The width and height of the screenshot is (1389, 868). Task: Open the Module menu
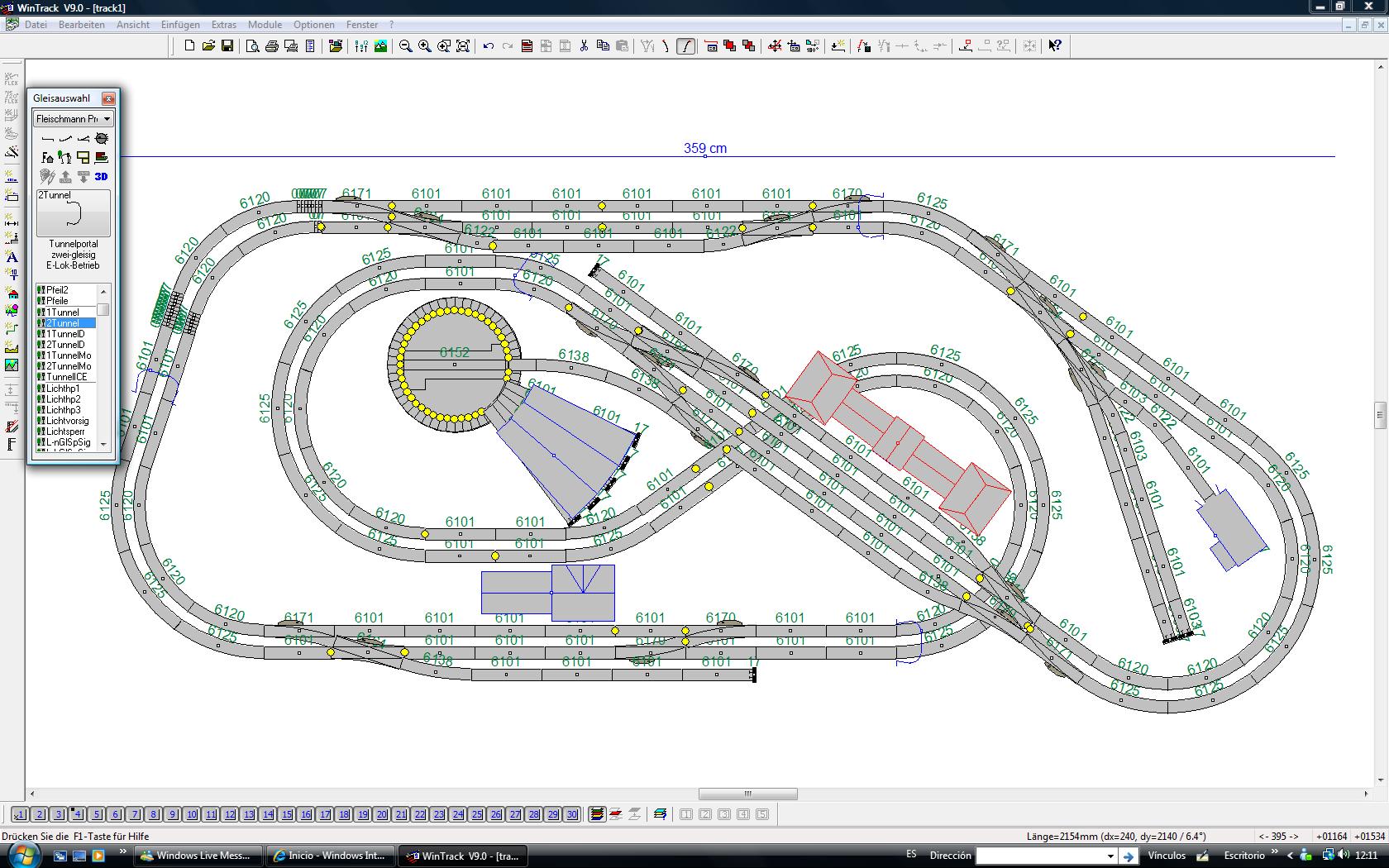click(x=265, y=25)
